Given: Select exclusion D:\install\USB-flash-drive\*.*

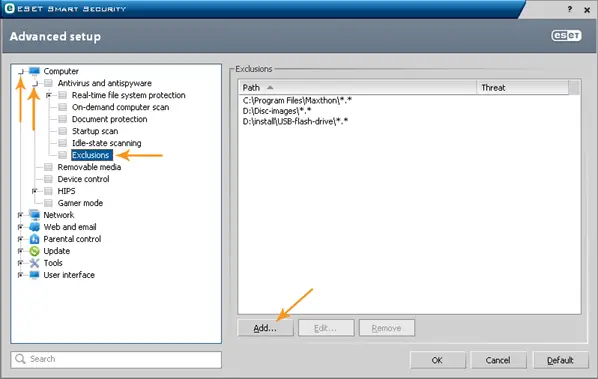Looking at the screenshot, I should tap(295, 121).
